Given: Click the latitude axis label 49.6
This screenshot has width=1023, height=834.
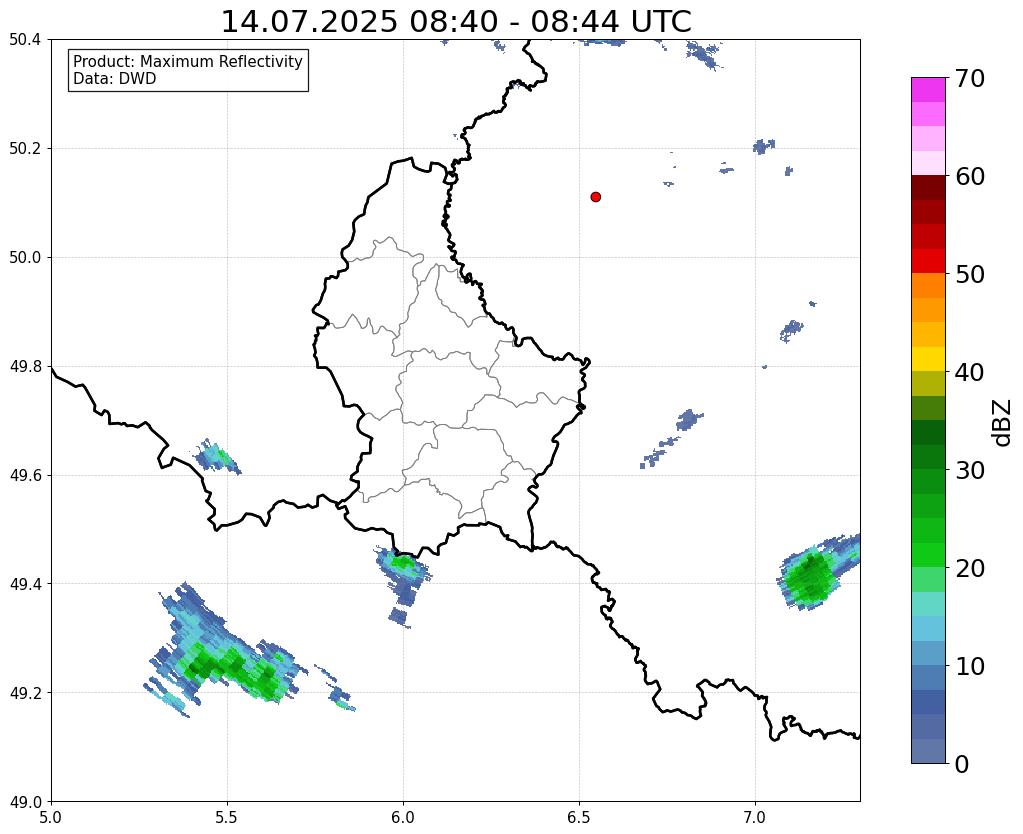Looking at the screenshot, I should [x=25, y=476].
